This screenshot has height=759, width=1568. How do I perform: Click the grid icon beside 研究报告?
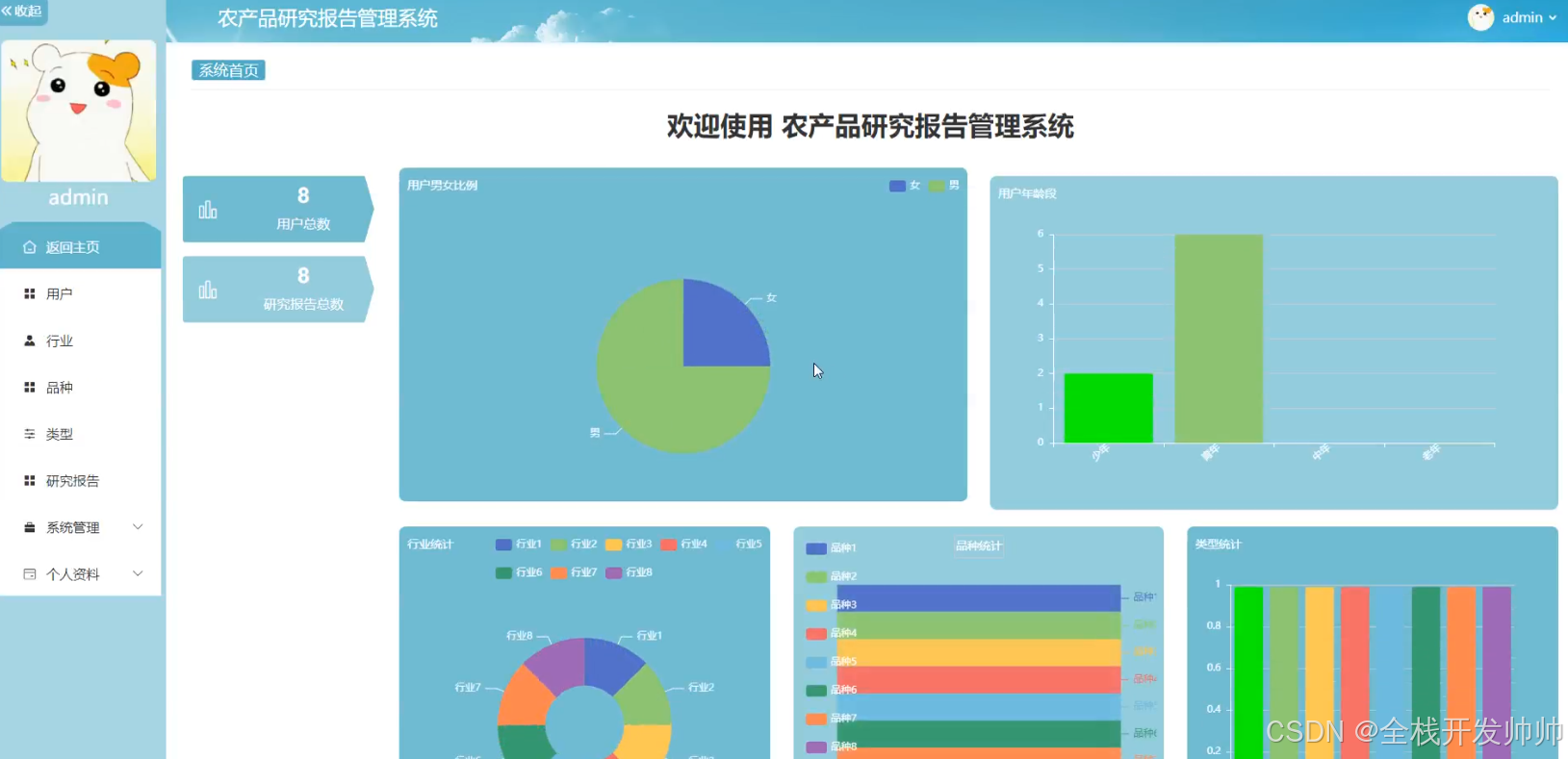tap(30, 480)
